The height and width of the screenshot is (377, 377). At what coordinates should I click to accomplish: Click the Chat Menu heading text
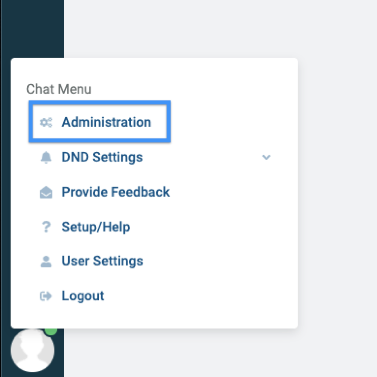coord(59,89)
